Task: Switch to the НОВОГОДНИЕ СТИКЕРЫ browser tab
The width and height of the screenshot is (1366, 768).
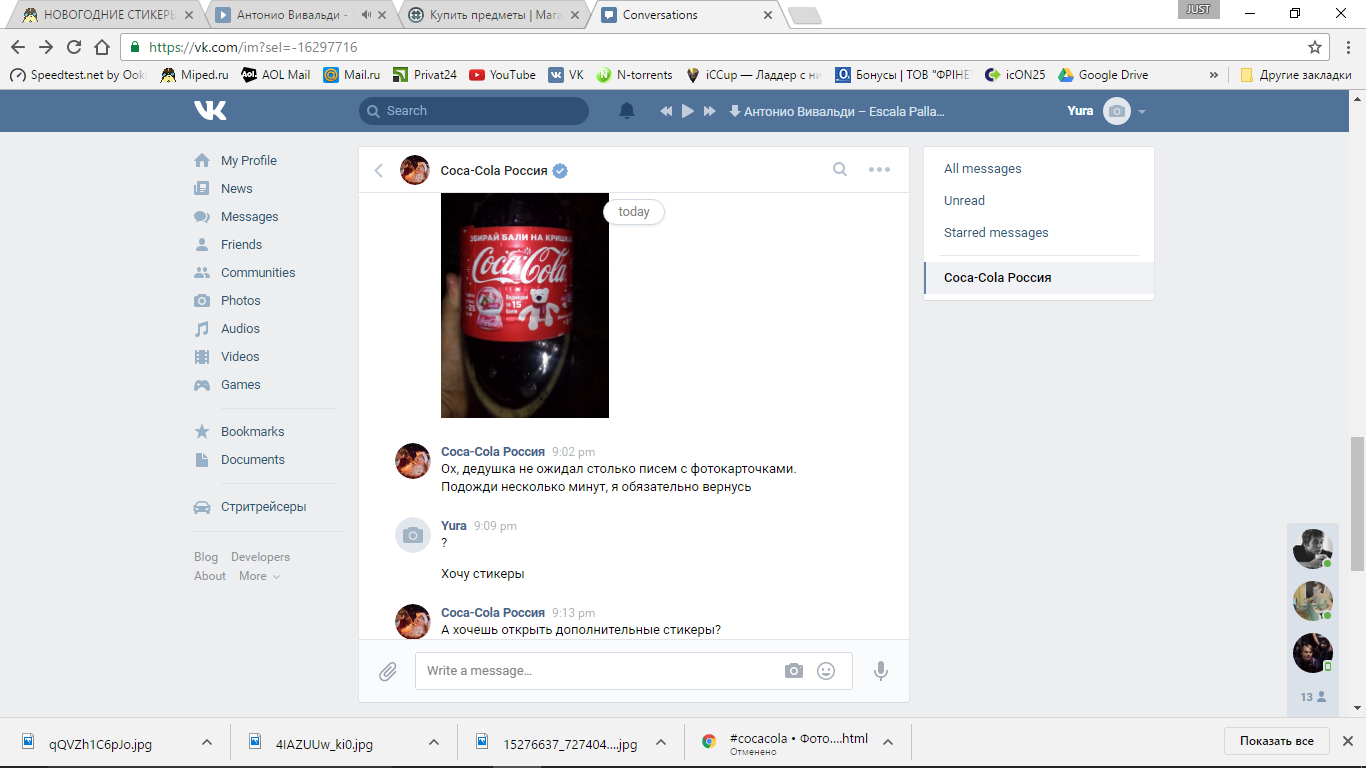Action: click(105, 15)
